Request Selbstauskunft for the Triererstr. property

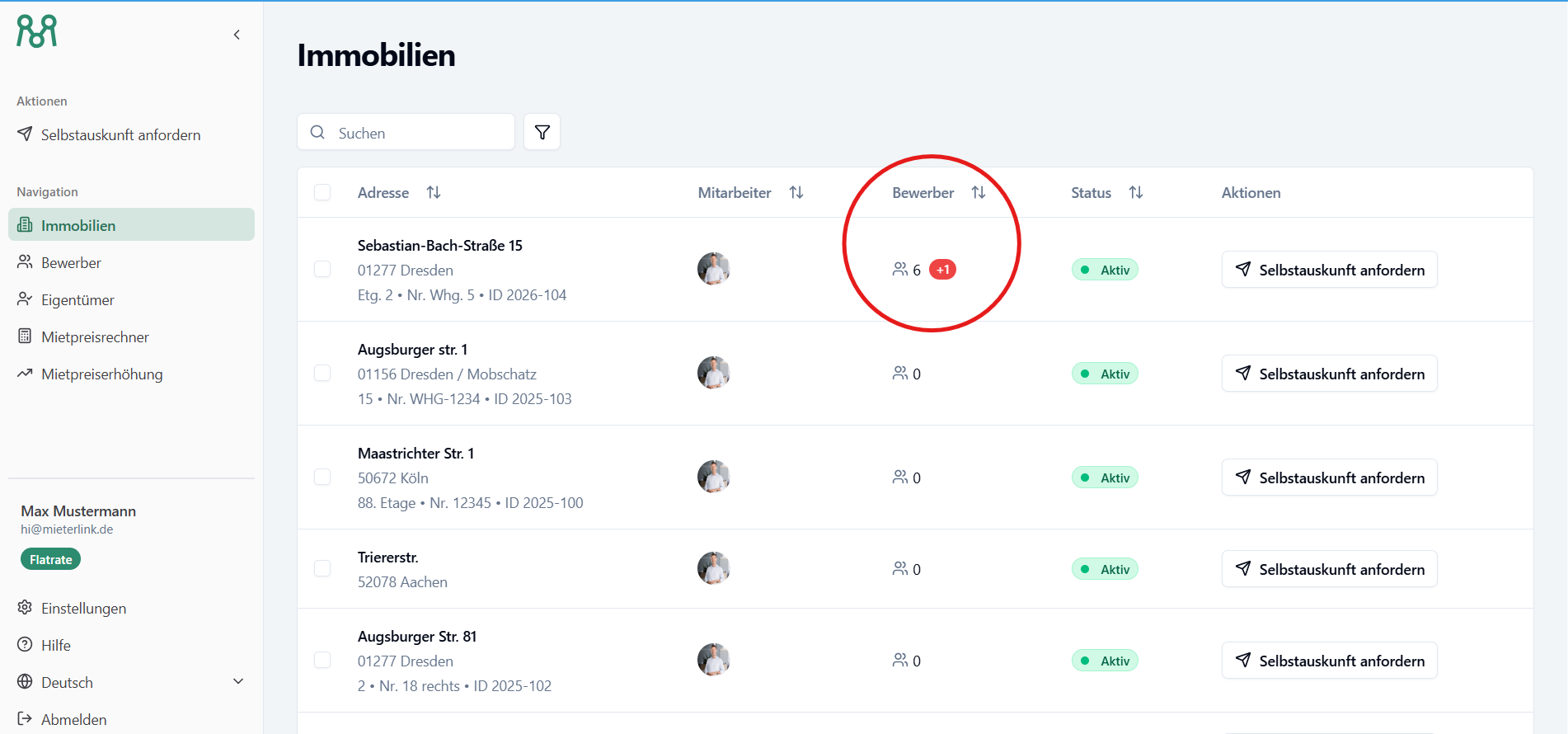click(1329, 569)
